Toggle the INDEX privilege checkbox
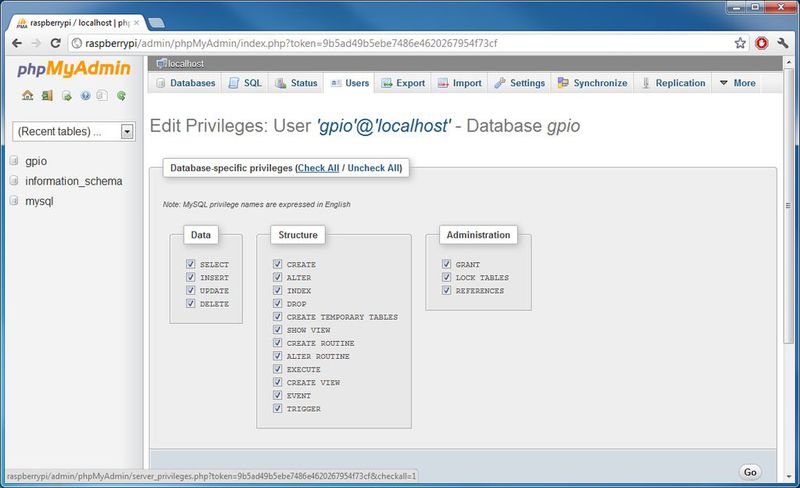Screen dimensions: 800x488 tap(278, 290)
